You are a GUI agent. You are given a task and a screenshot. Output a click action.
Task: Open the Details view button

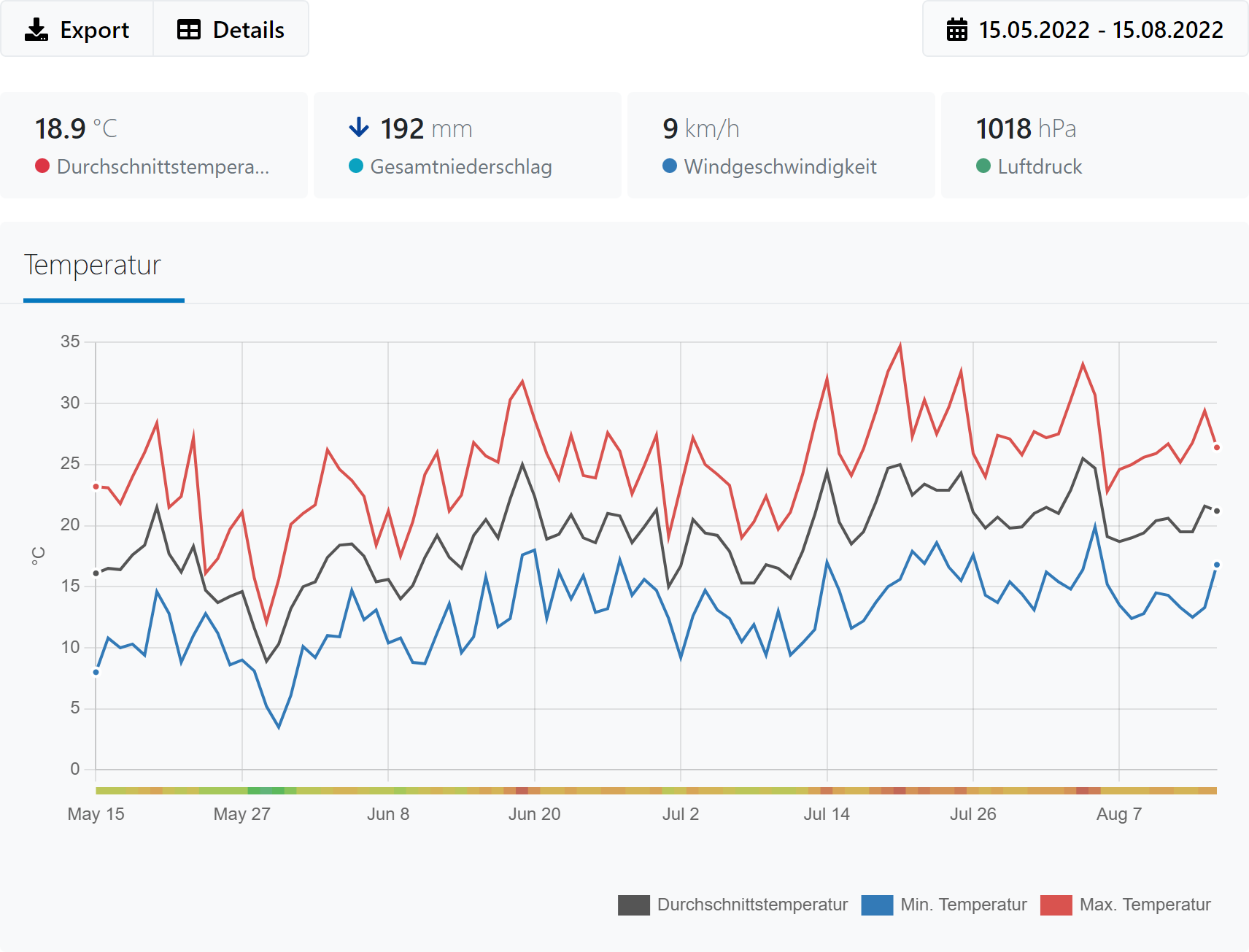coord(231,29)
